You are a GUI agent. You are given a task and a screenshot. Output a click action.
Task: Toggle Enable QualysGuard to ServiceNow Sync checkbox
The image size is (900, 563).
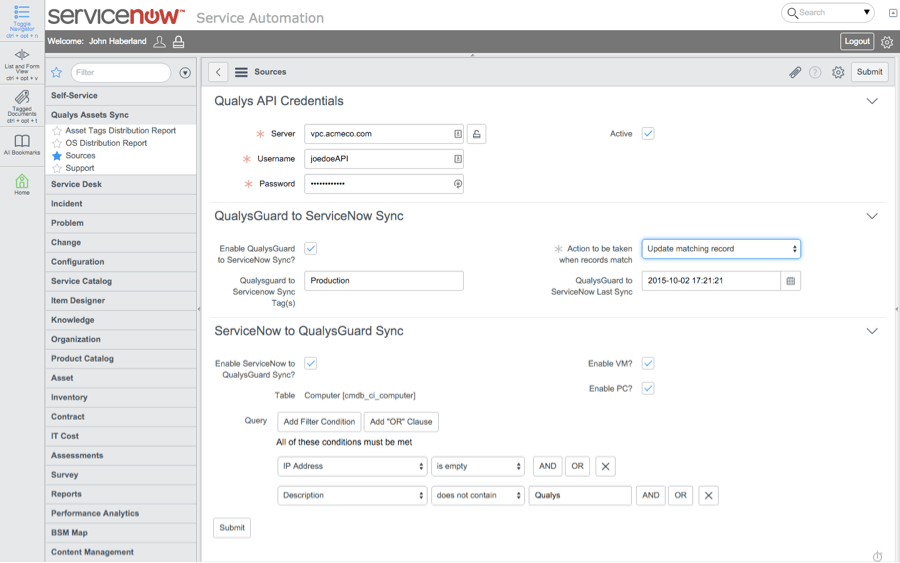coord(311,249)
